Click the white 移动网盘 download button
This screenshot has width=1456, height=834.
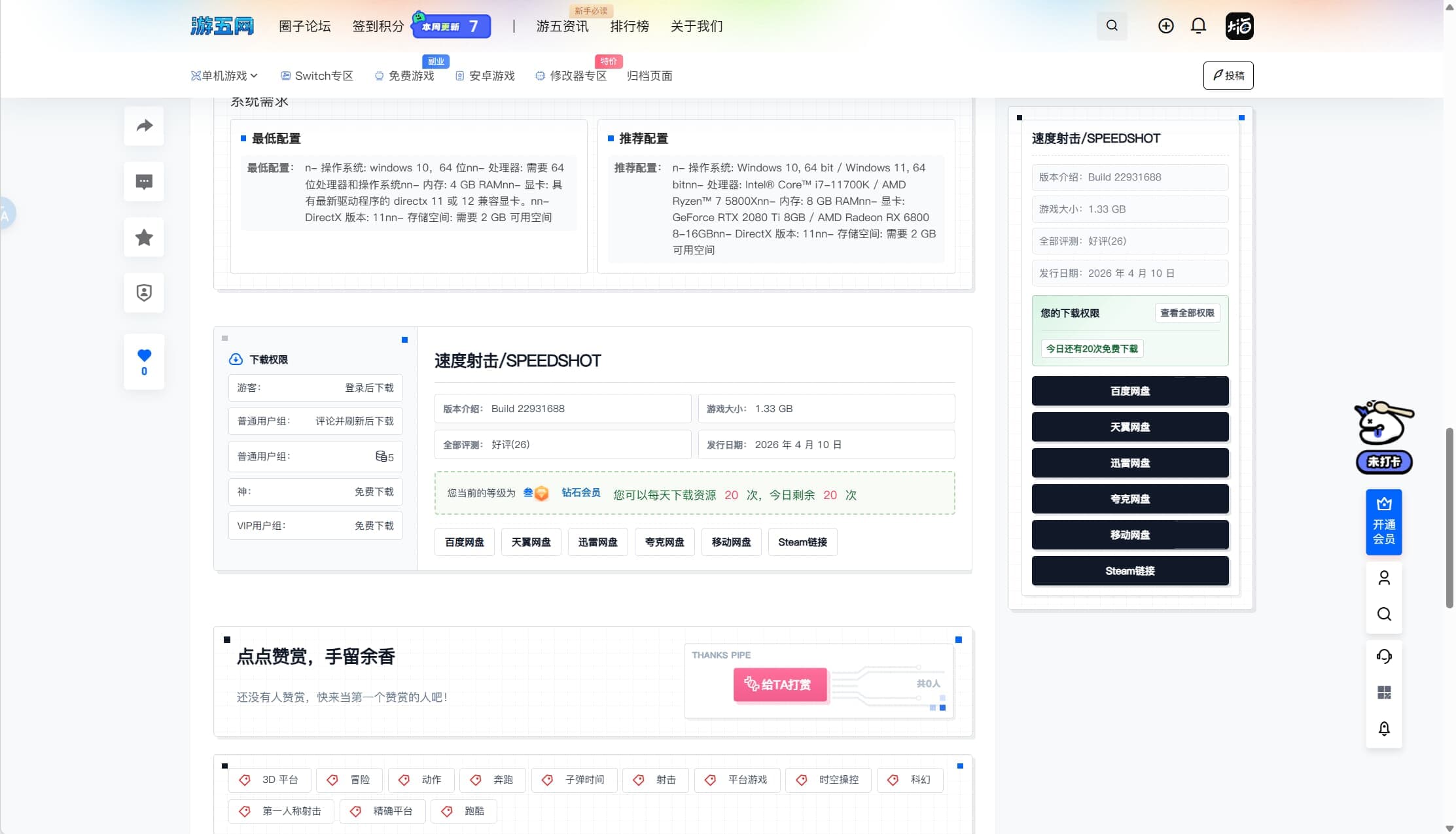pos(732,542)
